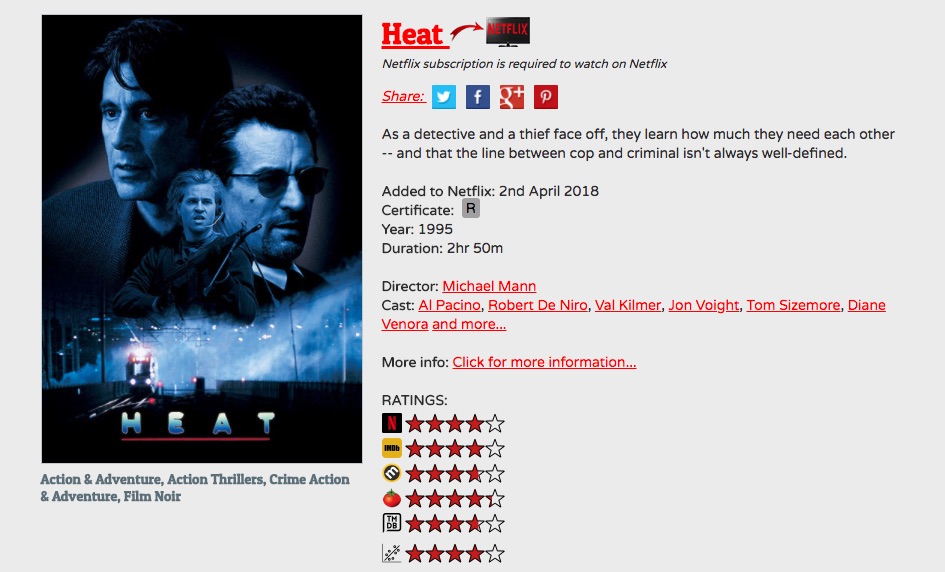Open Tom Sizemore cast link
The width and height of the screenshot is (945, 572).
click(793, 305)
